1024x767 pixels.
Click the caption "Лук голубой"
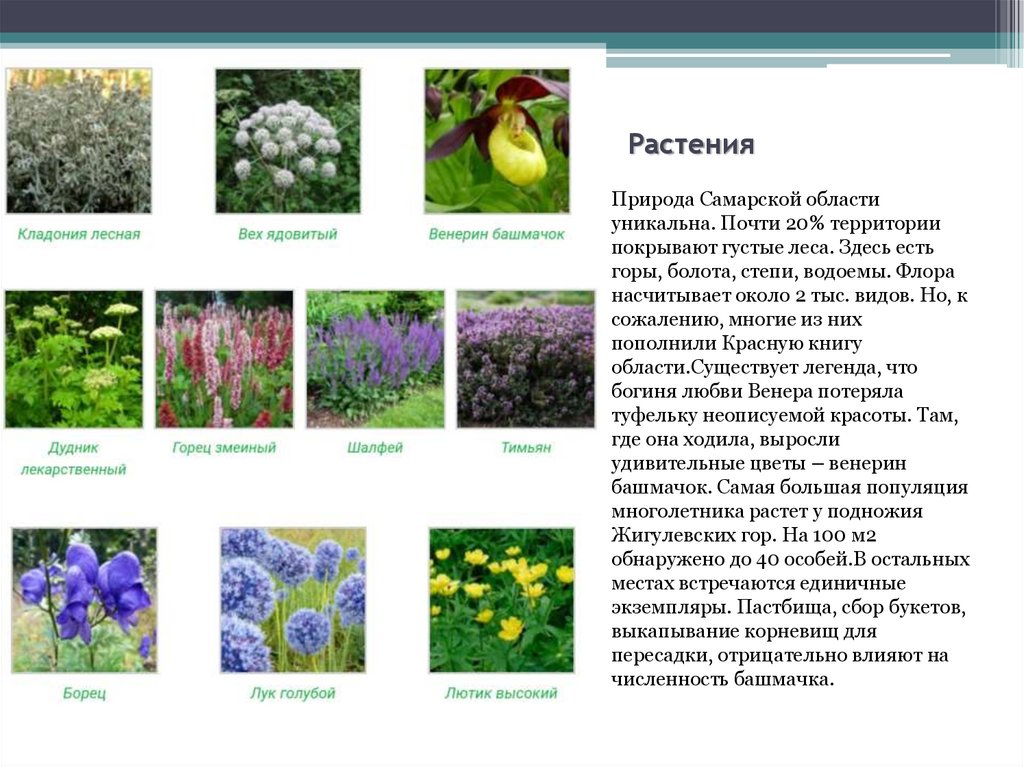coord(293,693)
